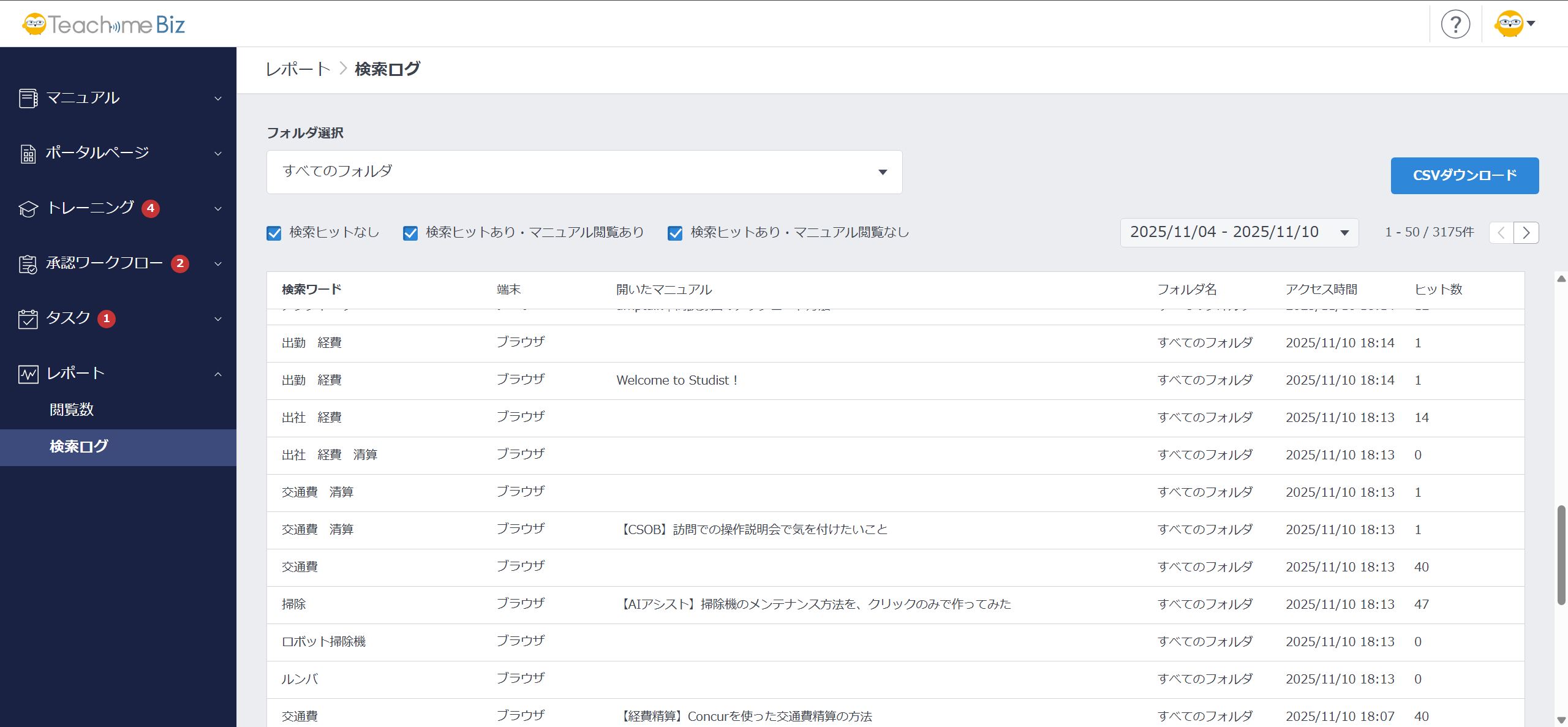The height and width of the screenshot is (727, 1568).
Task: Open the タスク icon with badge 1
Action: tap(28, 318)
